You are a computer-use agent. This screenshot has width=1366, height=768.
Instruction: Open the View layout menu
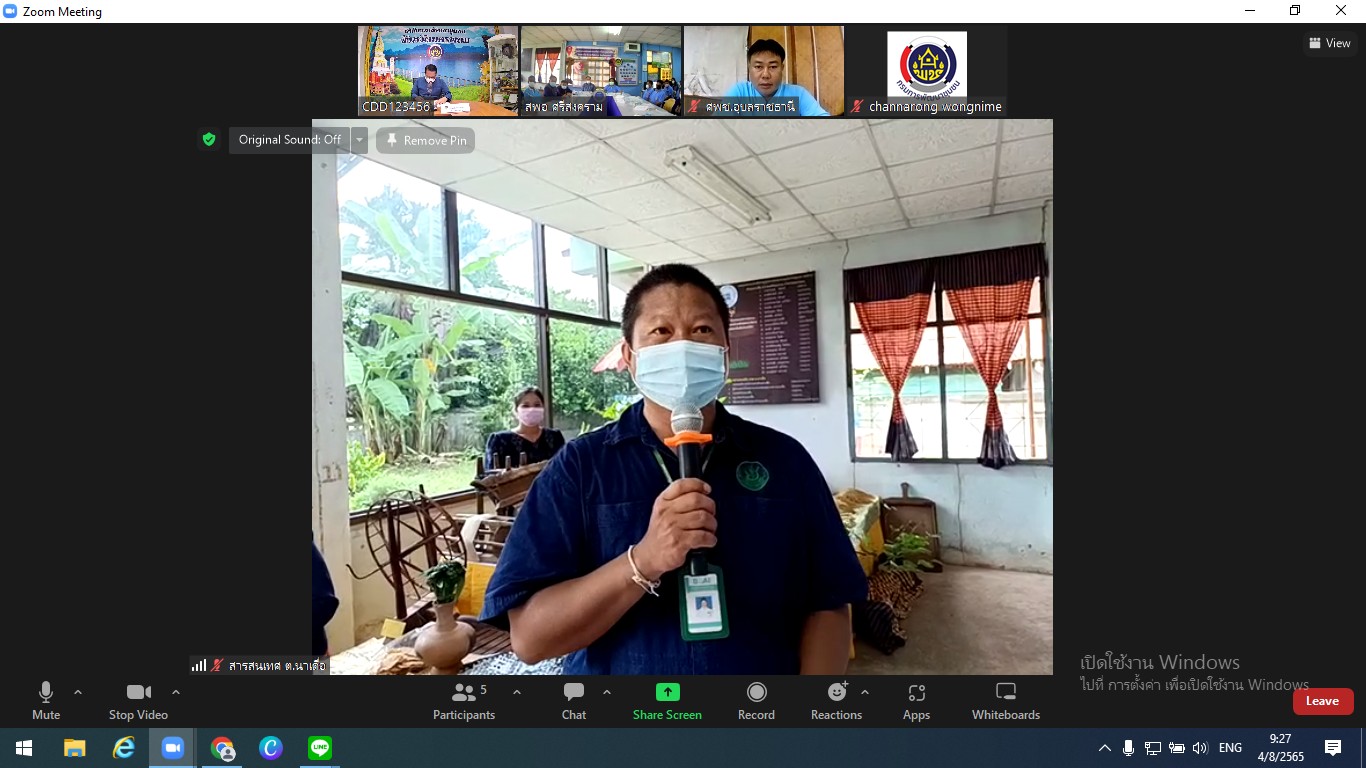coord(1330,43)
